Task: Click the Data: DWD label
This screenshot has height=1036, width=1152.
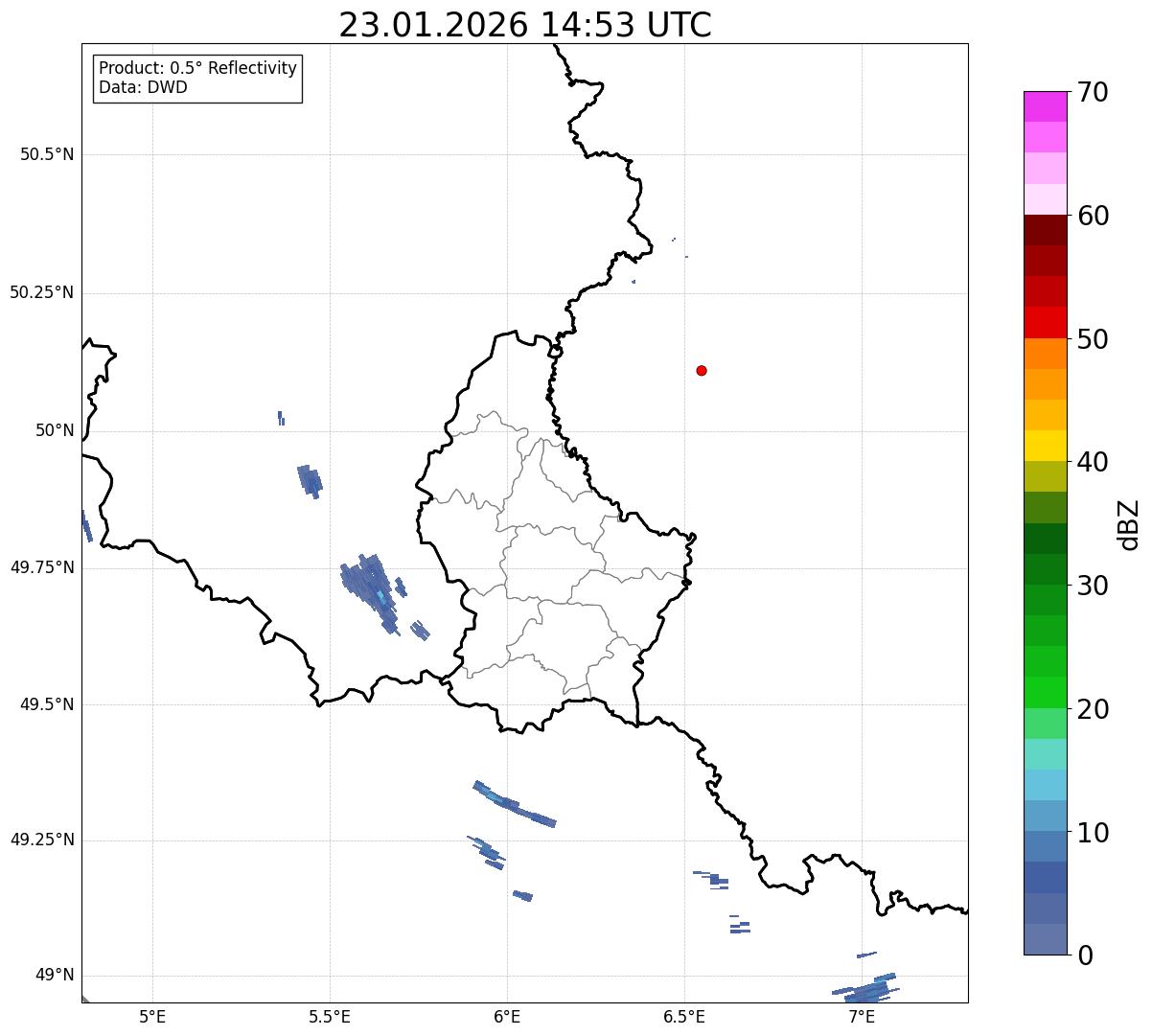Action: coord(143,87)
